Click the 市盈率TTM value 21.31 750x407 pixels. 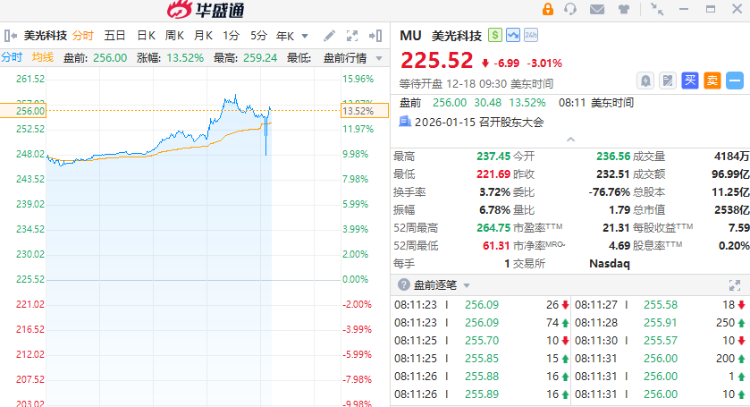616,228
